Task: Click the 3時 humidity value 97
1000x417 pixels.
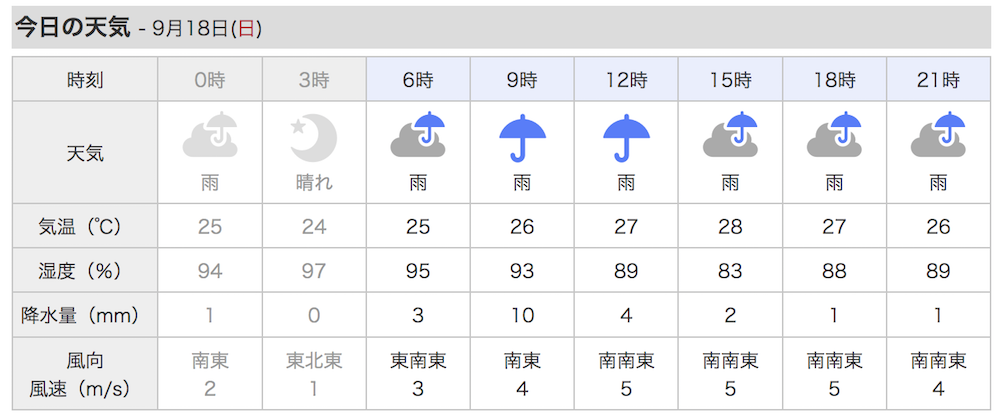Action: [x=314, y=271]
